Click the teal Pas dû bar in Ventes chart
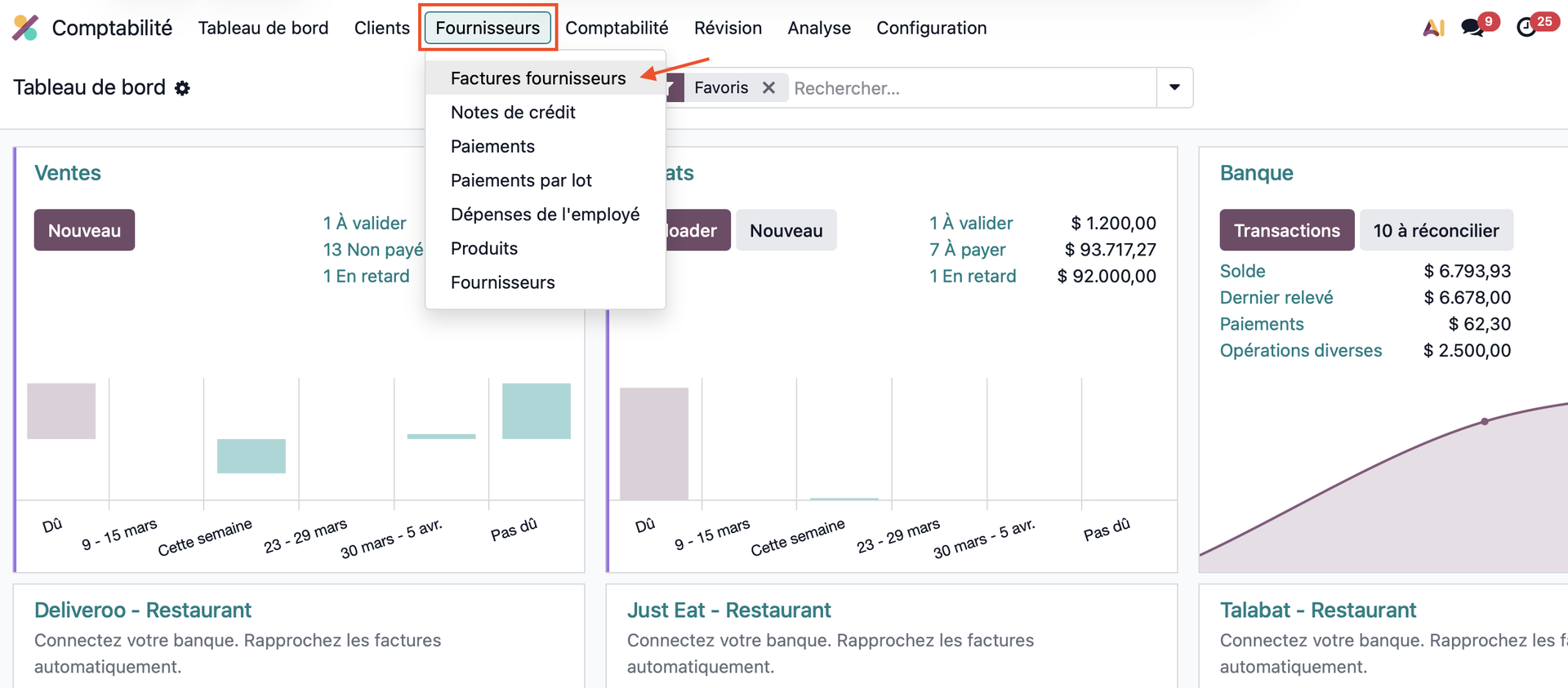The width and height of the screenshot is (1568, 688). point(536,411)
